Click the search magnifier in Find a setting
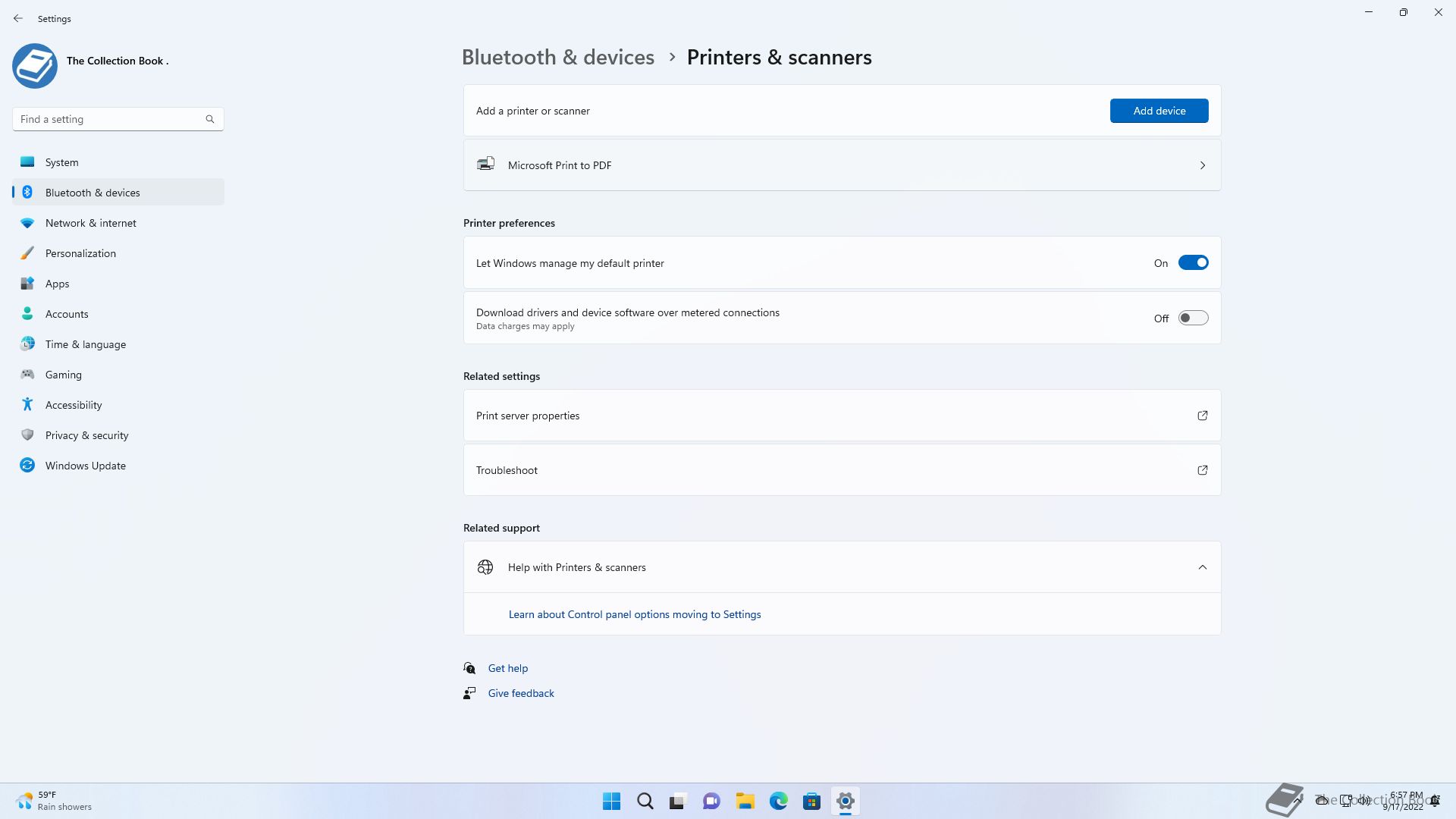This screenshot has height=819, width=1456. (210, 119)
